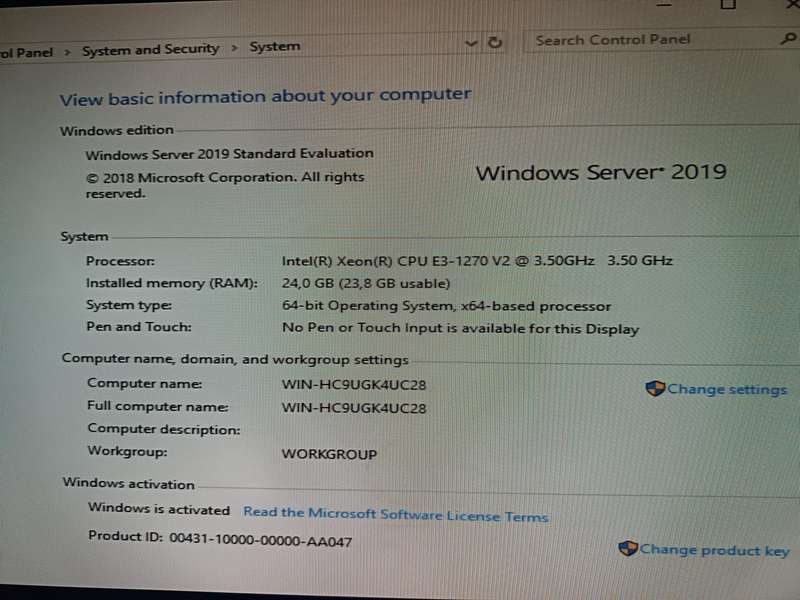Click the Xeon E3-1270 V2 processor text
800x600 pixels.
[x=477, y=261]
